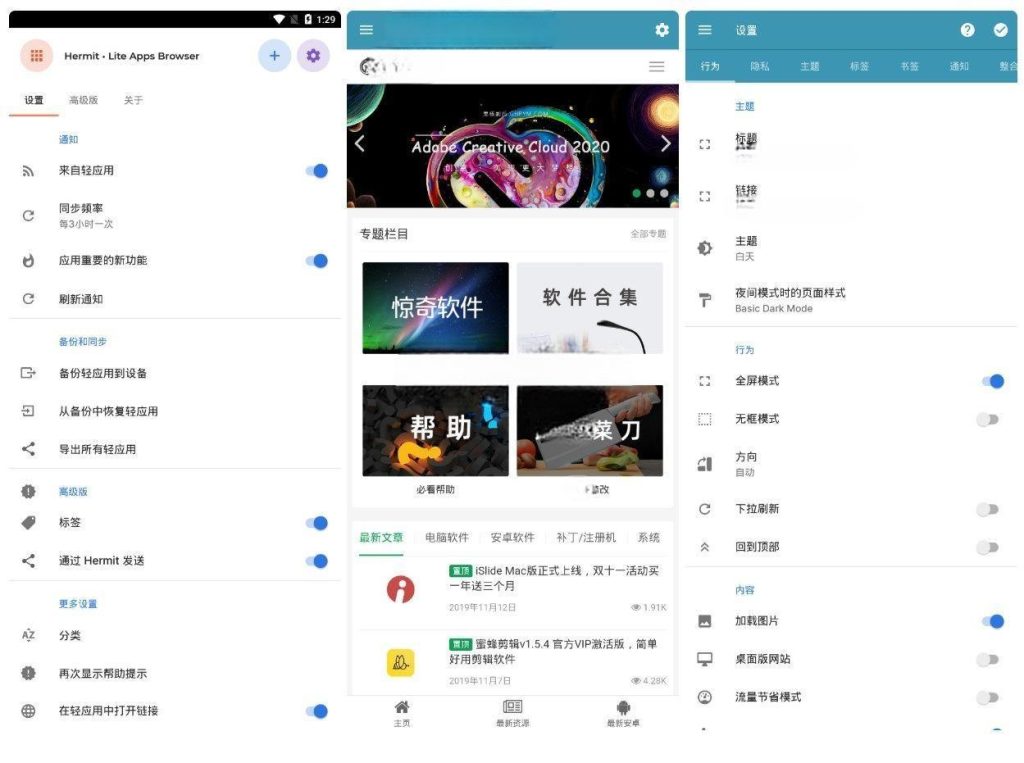Toggle 在轻应用中打开链接 switch
Image resolution: width=1024 pixels, height=763 pixels.
[317, 711]
